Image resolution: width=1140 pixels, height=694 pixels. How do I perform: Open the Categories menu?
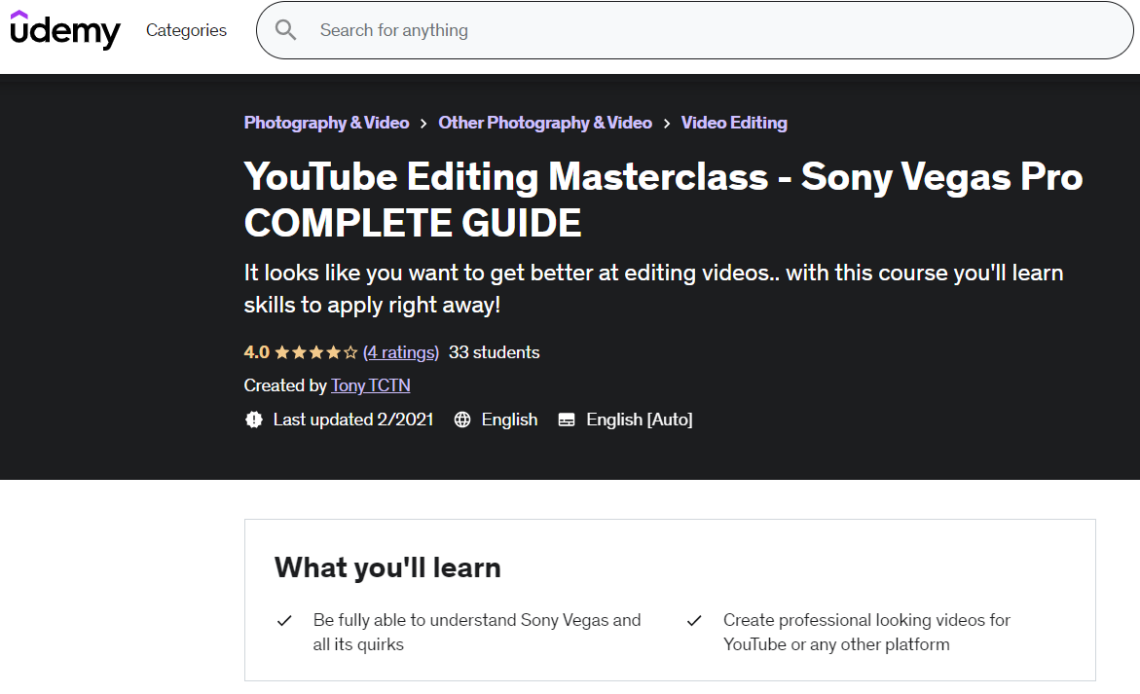pos(187,30)
